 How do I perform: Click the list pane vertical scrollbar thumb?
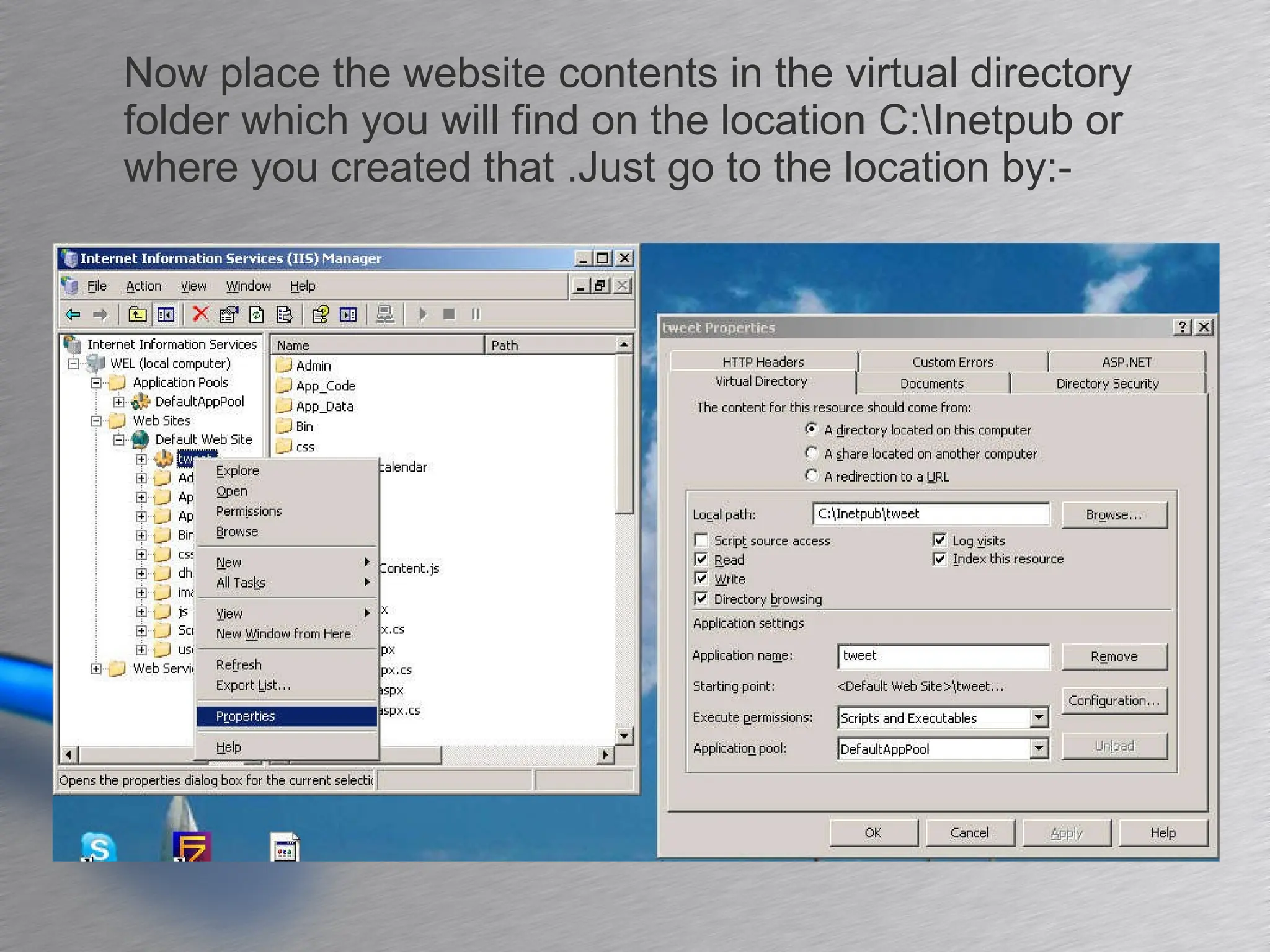624,434
